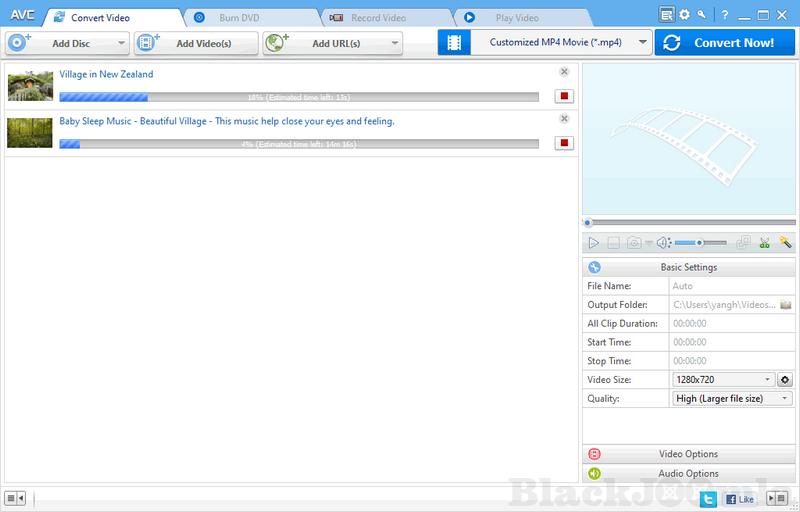Open the settings gear in title bar

click(685, 15)
